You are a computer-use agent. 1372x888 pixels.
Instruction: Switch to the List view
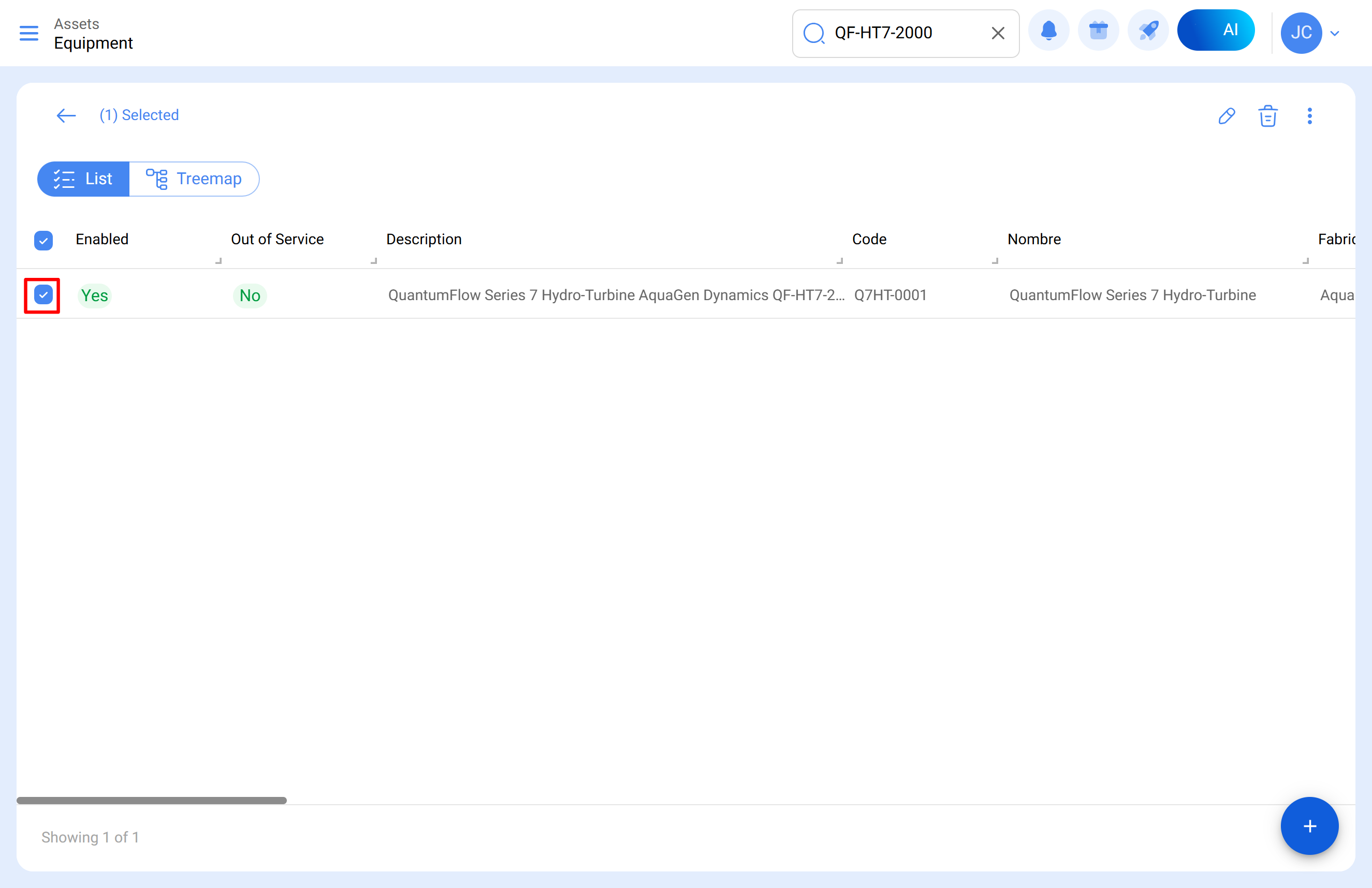click(83, 179)
